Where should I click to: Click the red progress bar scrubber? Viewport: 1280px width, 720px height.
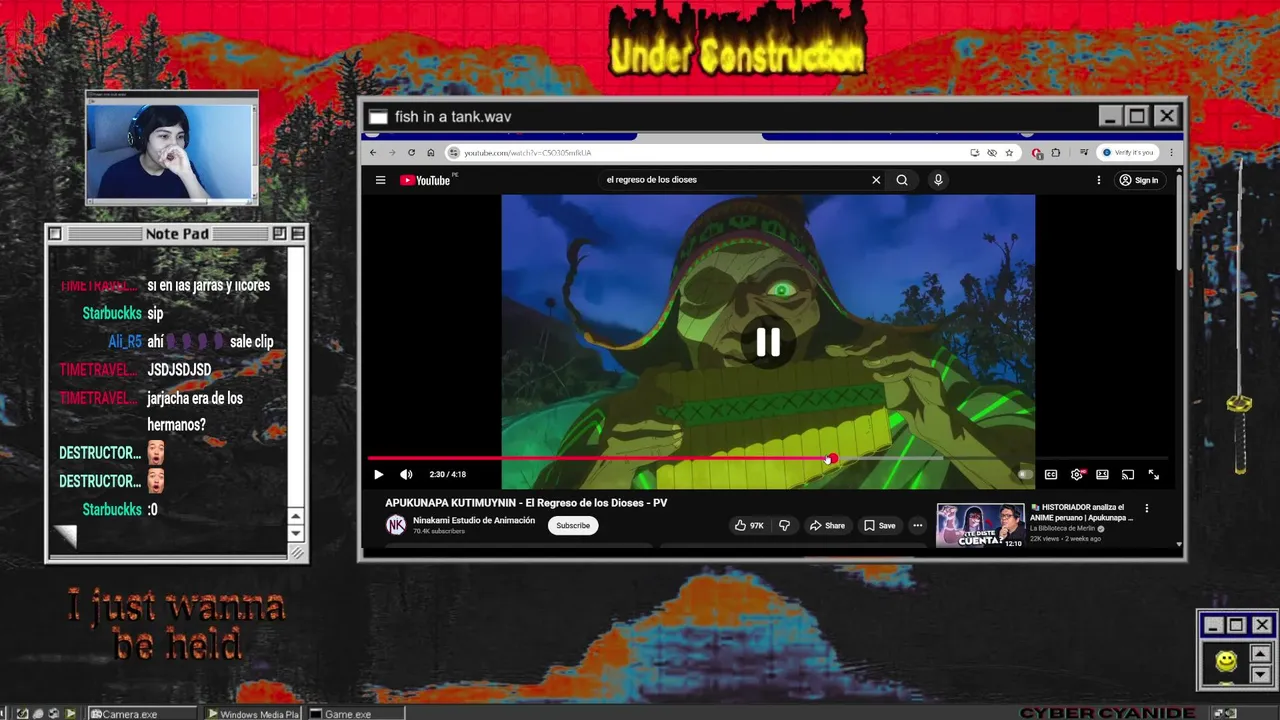tap(831, 459)
